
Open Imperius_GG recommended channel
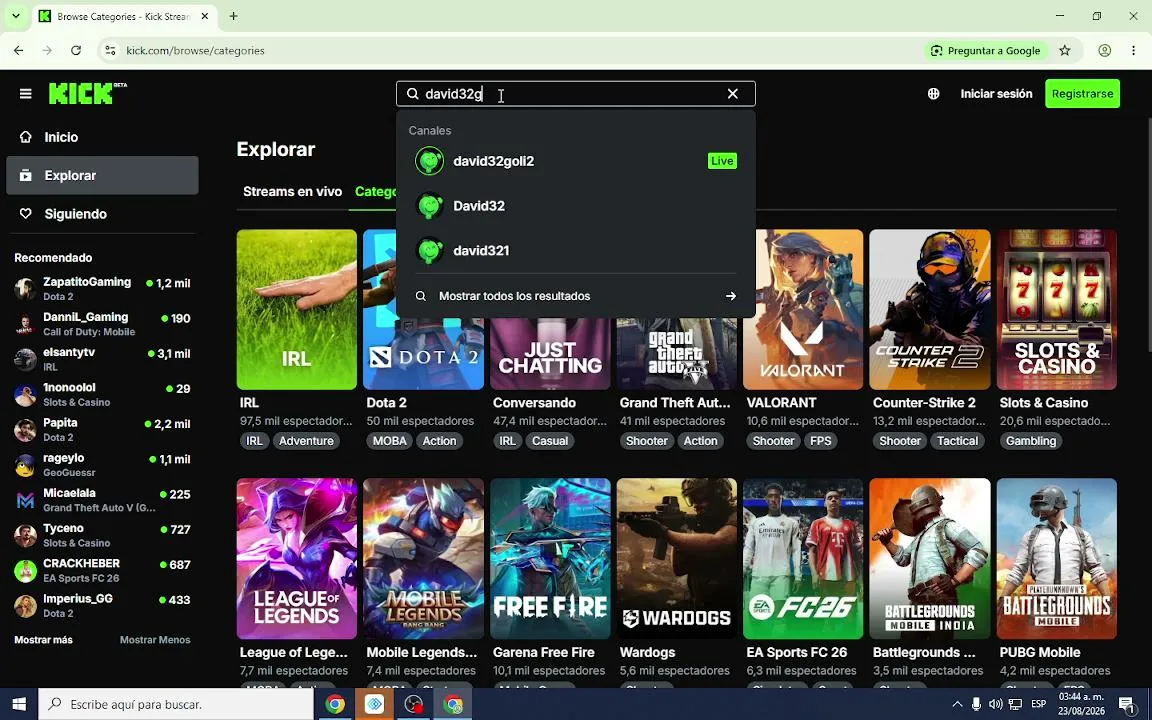[x=102, y=606]
